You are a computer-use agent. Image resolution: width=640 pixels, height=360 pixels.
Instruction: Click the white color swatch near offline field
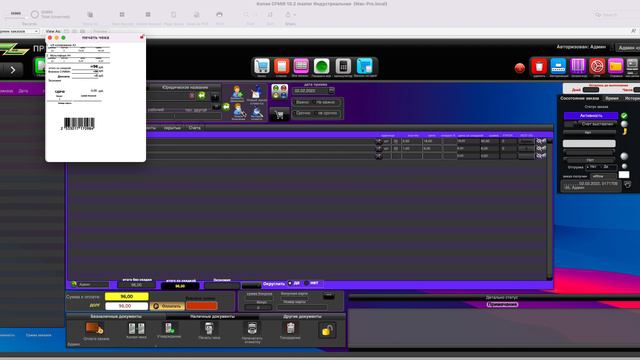click(x=624, y=175)
